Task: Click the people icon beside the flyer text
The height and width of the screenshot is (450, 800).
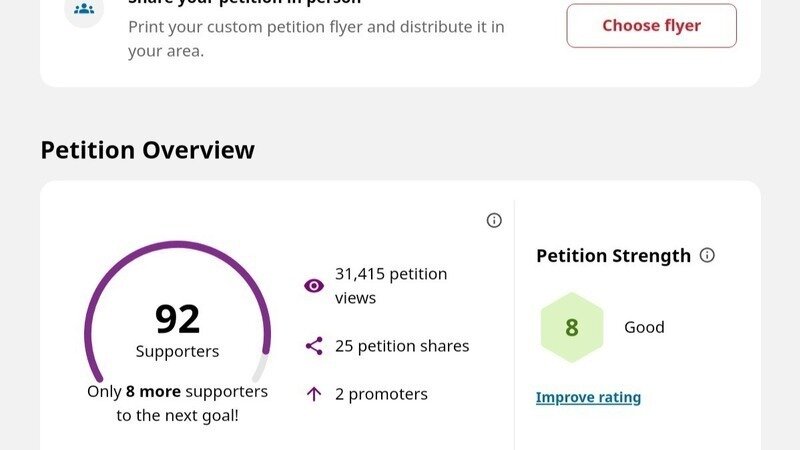Action: pyautogui.click(x=84, y=9)
